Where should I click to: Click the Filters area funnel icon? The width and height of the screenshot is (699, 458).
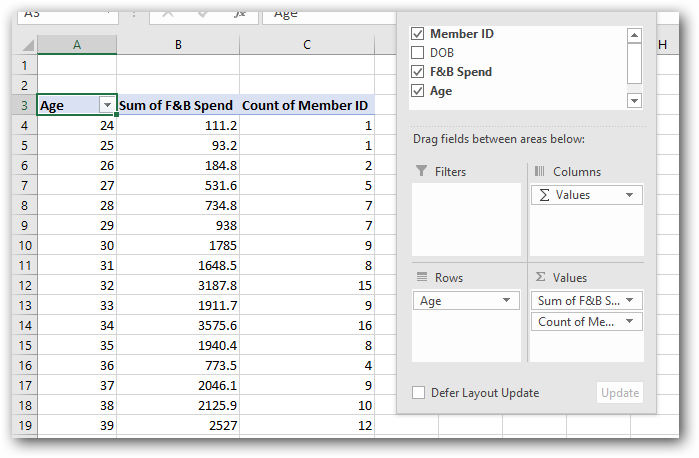[x=421, y=172]
